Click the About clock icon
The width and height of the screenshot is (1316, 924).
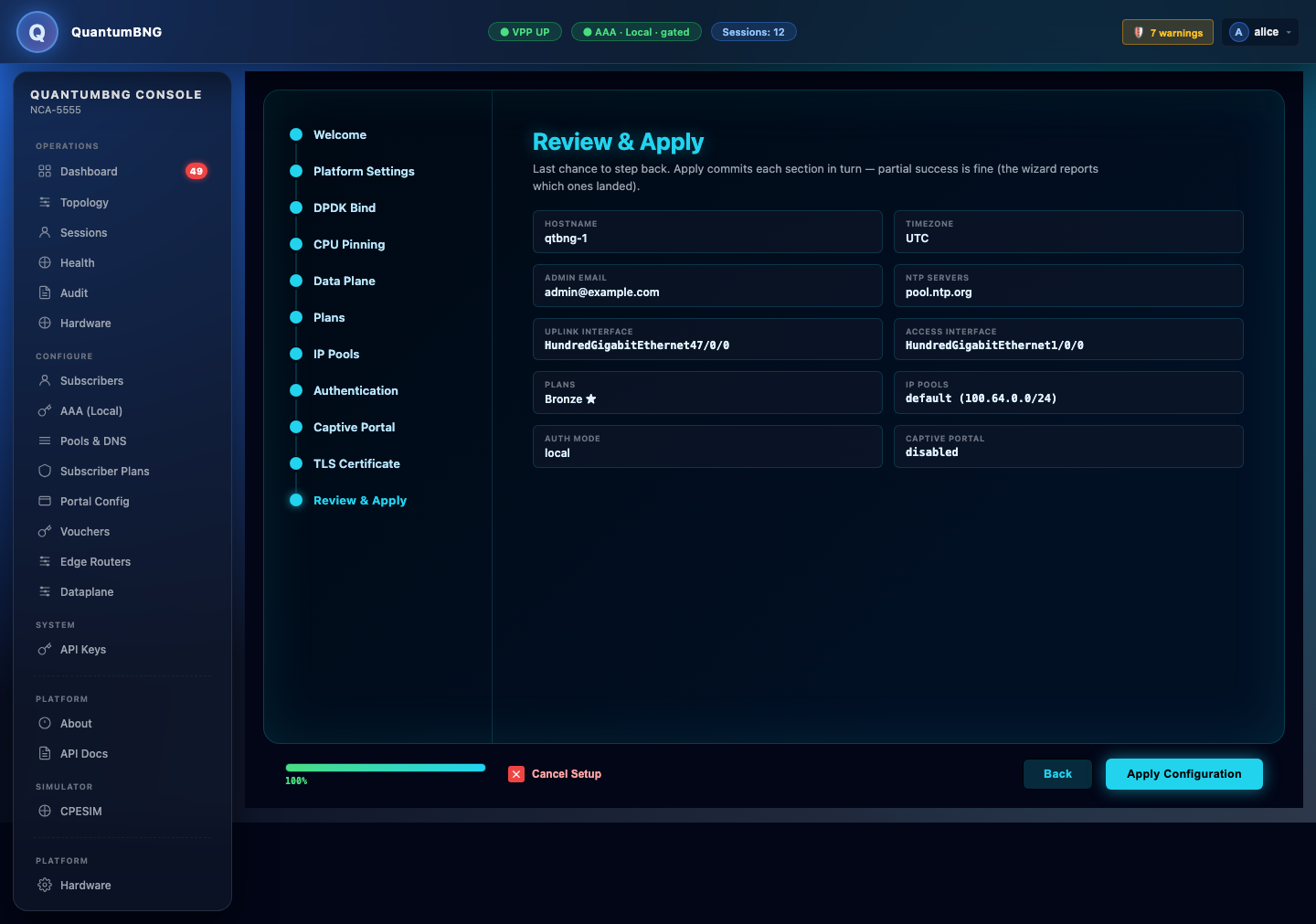pyautogui.click(x=45, y=723)
